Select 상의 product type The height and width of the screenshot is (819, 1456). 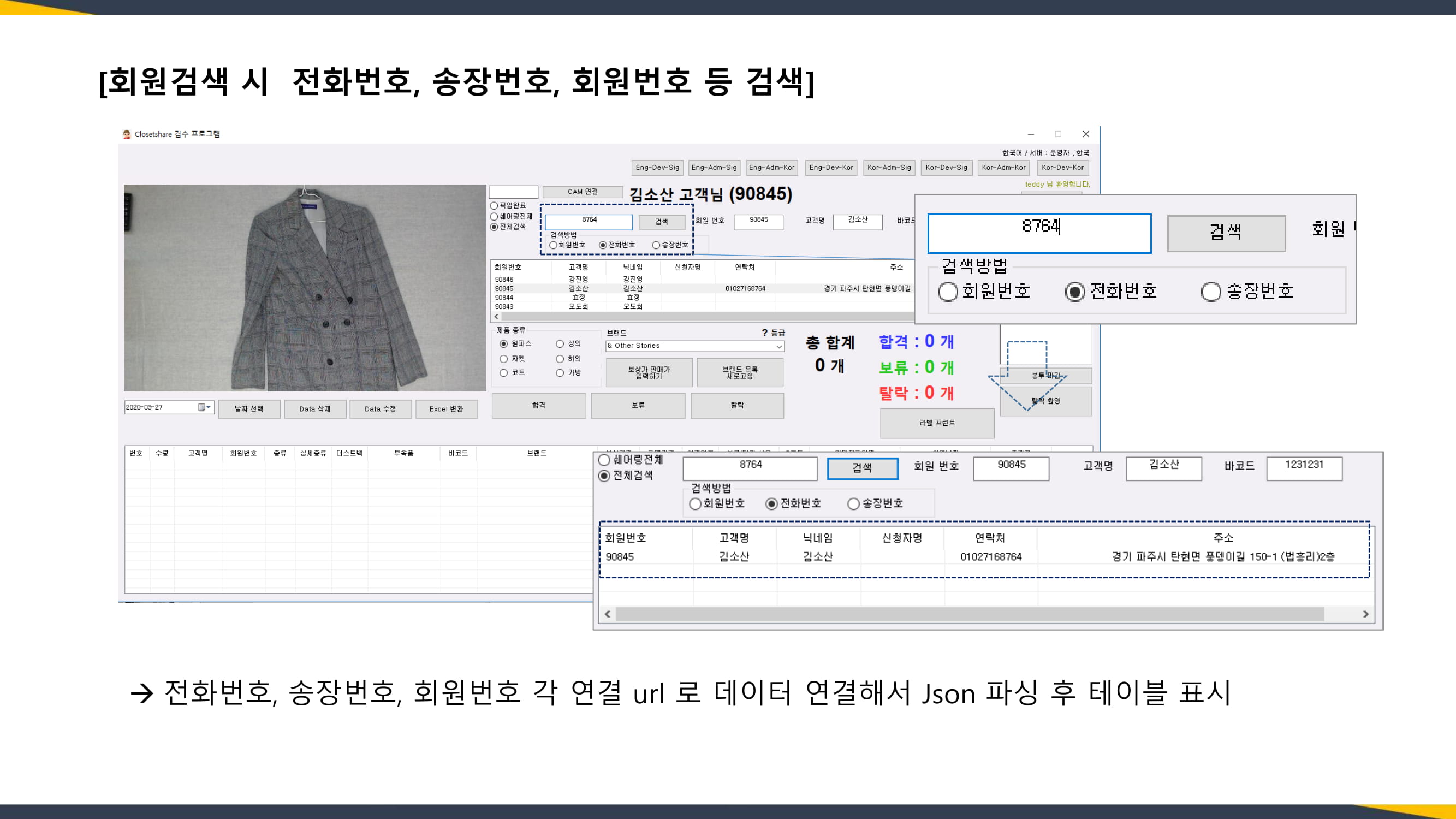pos(560,343)
